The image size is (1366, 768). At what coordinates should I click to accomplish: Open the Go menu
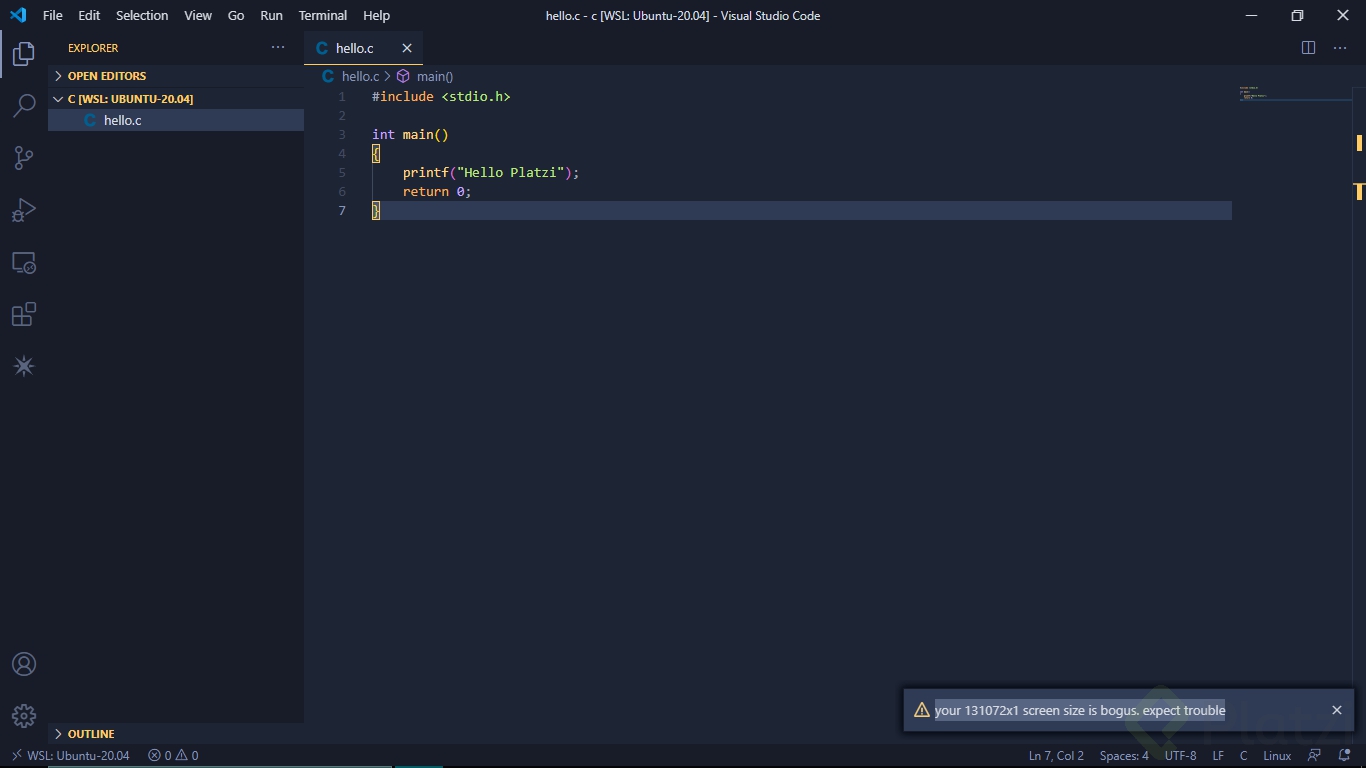(236, 15)
